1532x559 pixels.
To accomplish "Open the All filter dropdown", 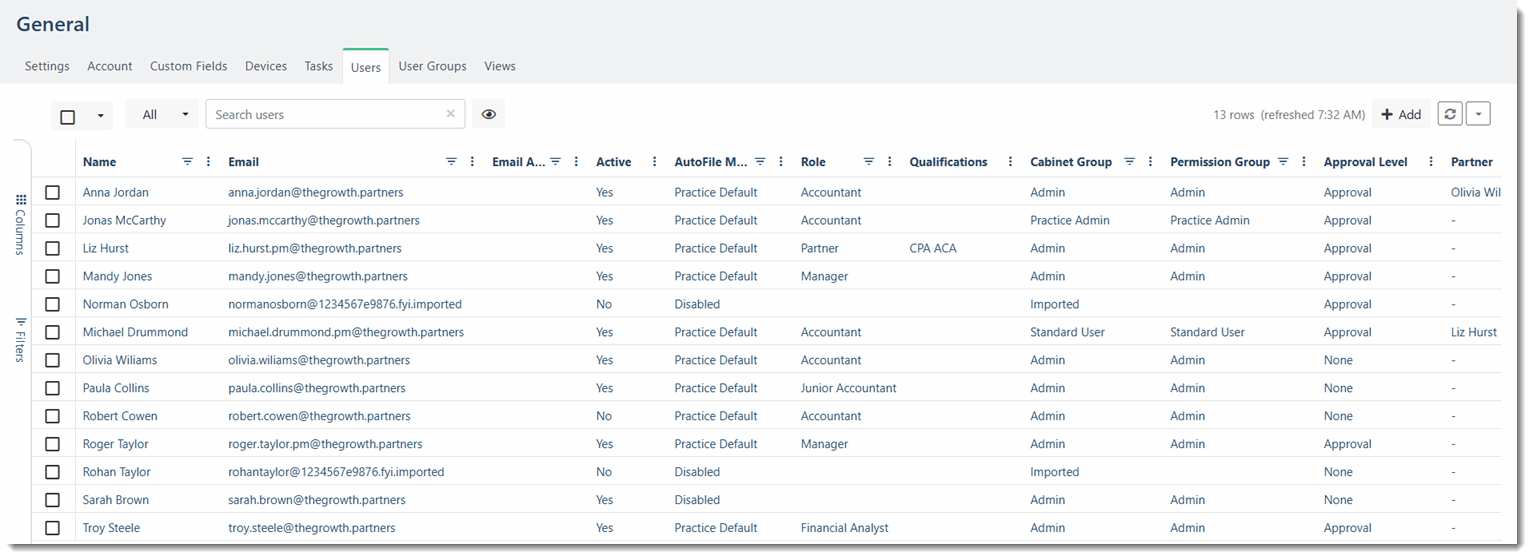I will [161, 114].
